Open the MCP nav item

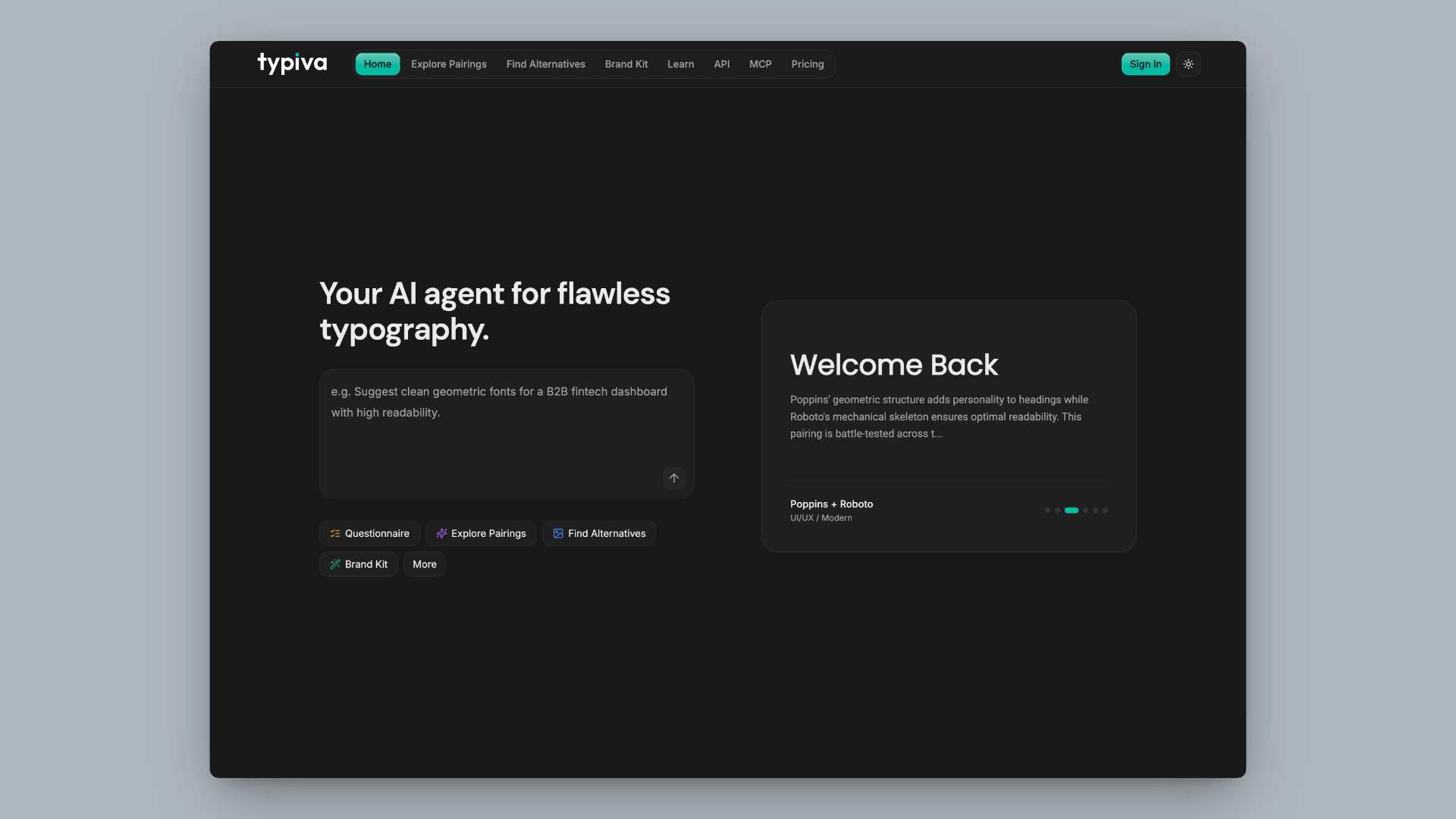point(761,64)
